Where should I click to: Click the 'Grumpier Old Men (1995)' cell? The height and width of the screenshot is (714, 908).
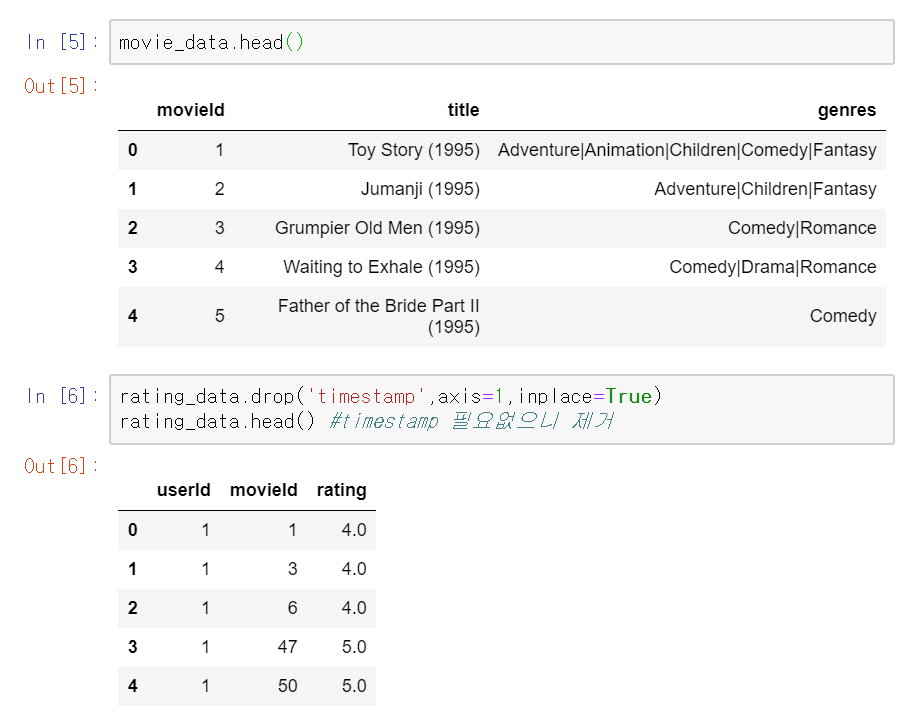point(378,228)
